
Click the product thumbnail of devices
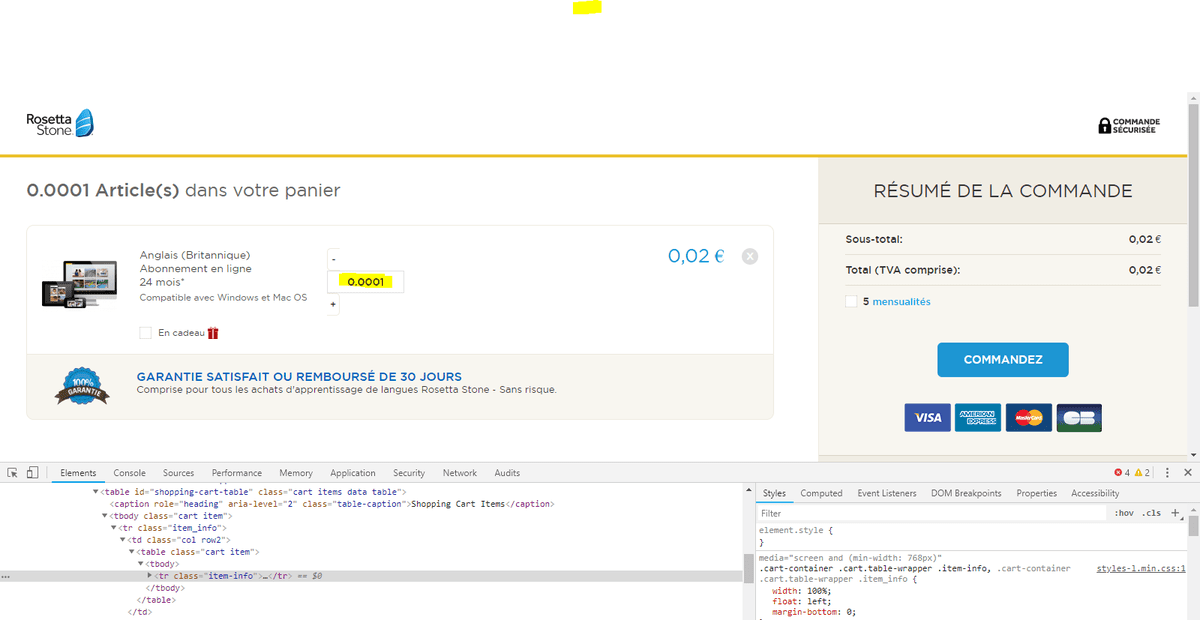(82, 284)
